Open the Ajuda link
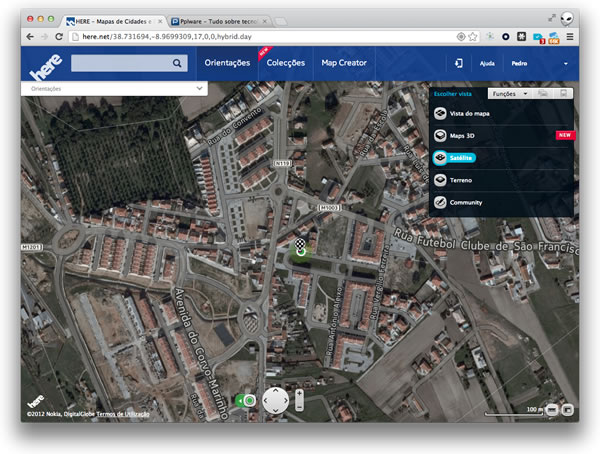This screenshot has height=454, width=600. point(487,64)
